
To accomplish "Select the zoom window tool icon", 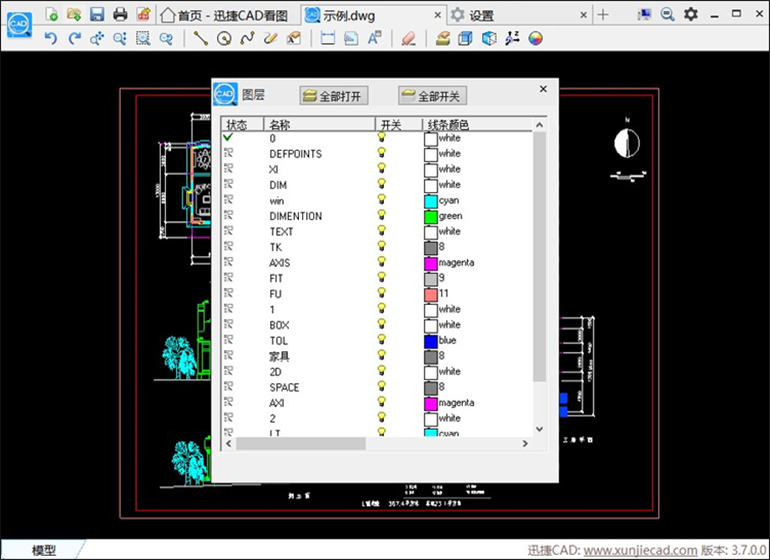I will [143, 38].
